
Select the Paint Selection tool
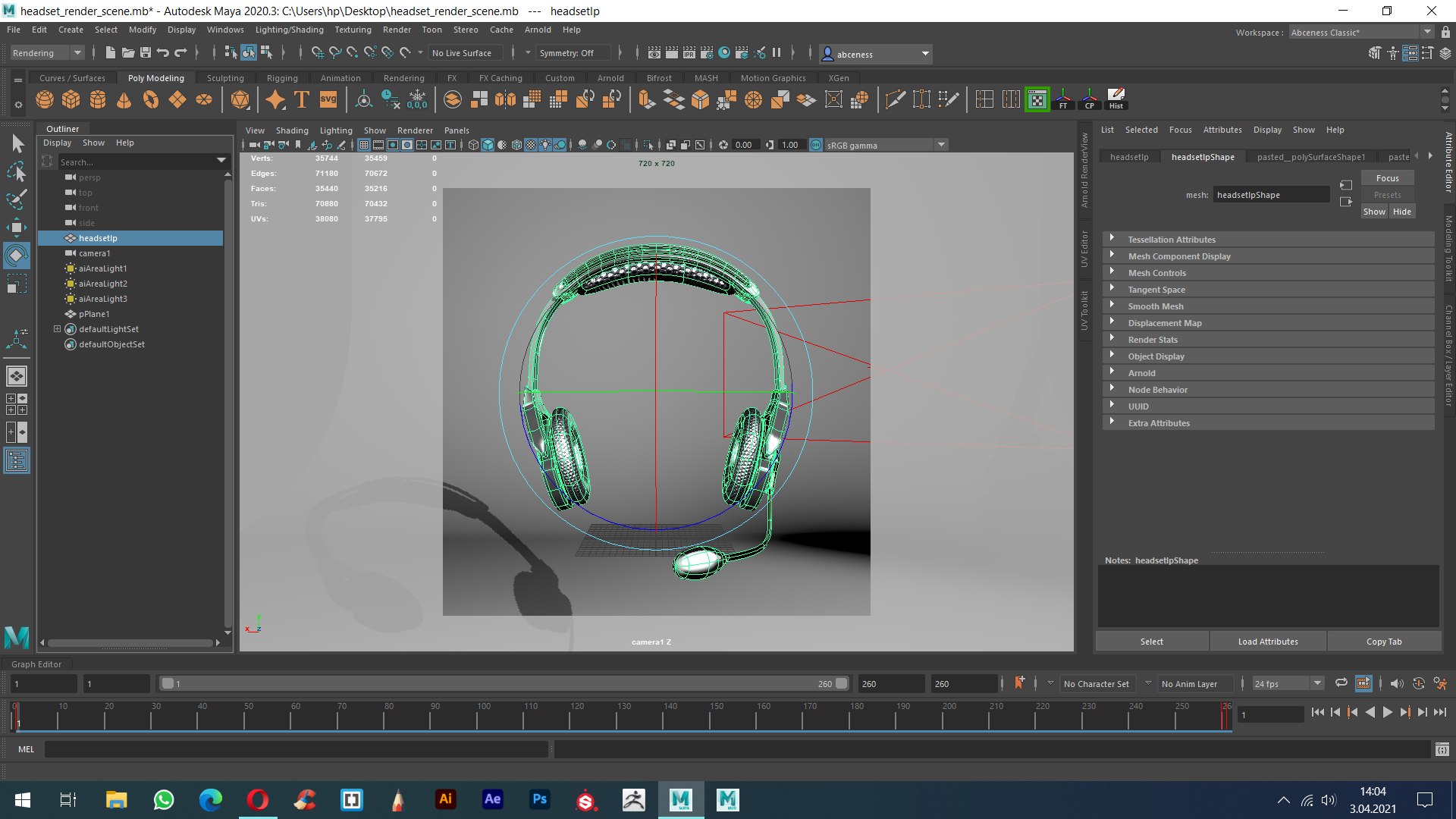point(17,199)
